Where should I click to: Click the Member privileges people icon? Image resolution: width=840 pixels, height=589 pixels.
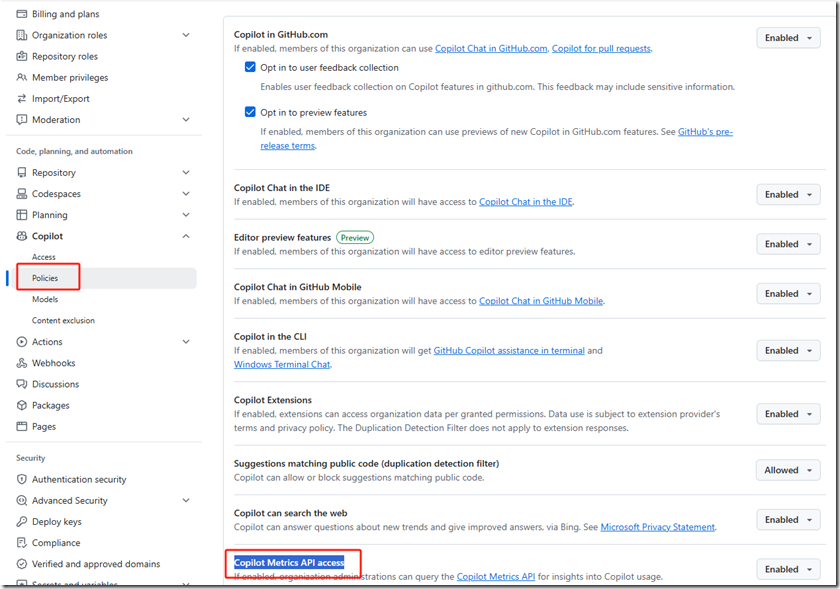point(21,78)
